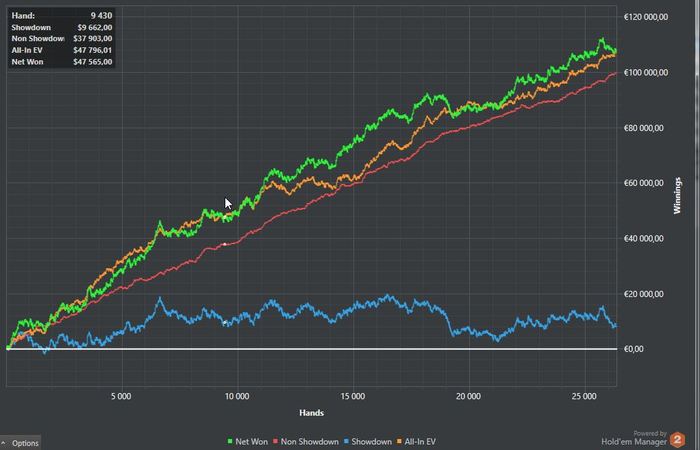Image resolution: width=700 pixels, height=450 pixels.
Task: Open the Options panel button
Action: pos(21,442)
